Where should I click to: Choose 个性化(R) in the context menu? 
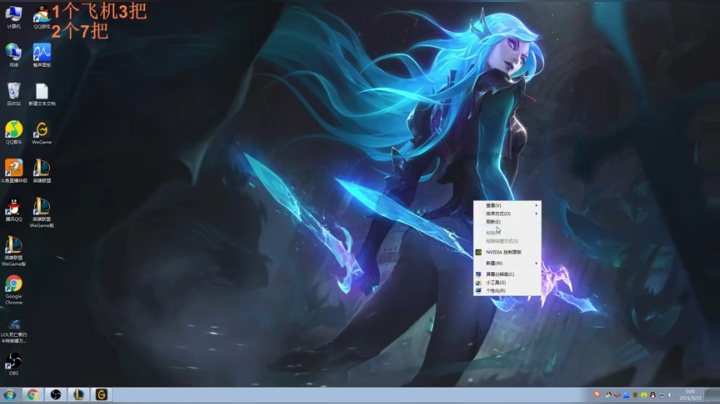507,291
